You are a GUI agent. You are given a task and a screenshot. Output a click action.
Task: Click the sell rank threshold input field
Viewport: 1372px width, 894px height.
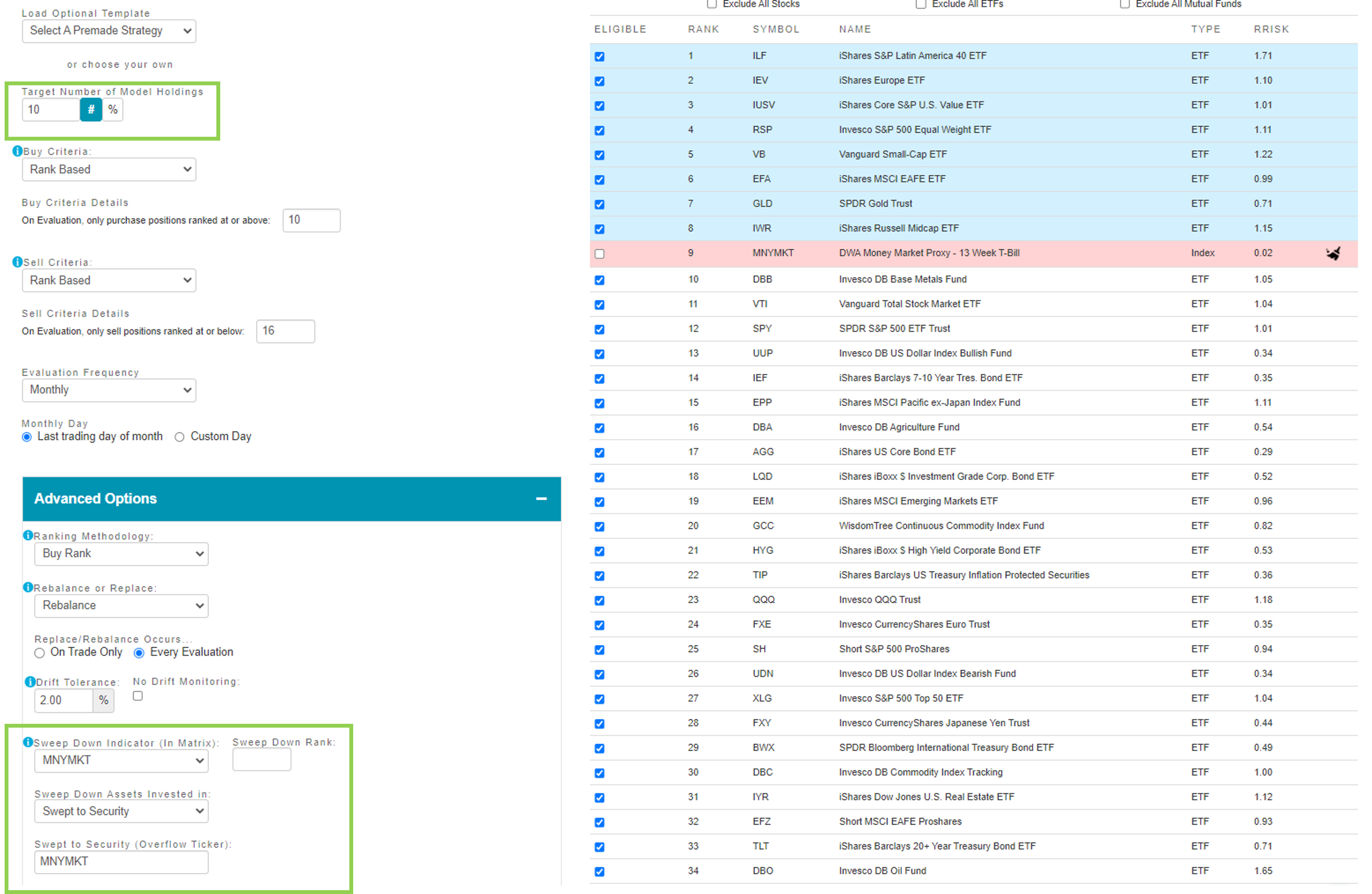tap(285, 332)
